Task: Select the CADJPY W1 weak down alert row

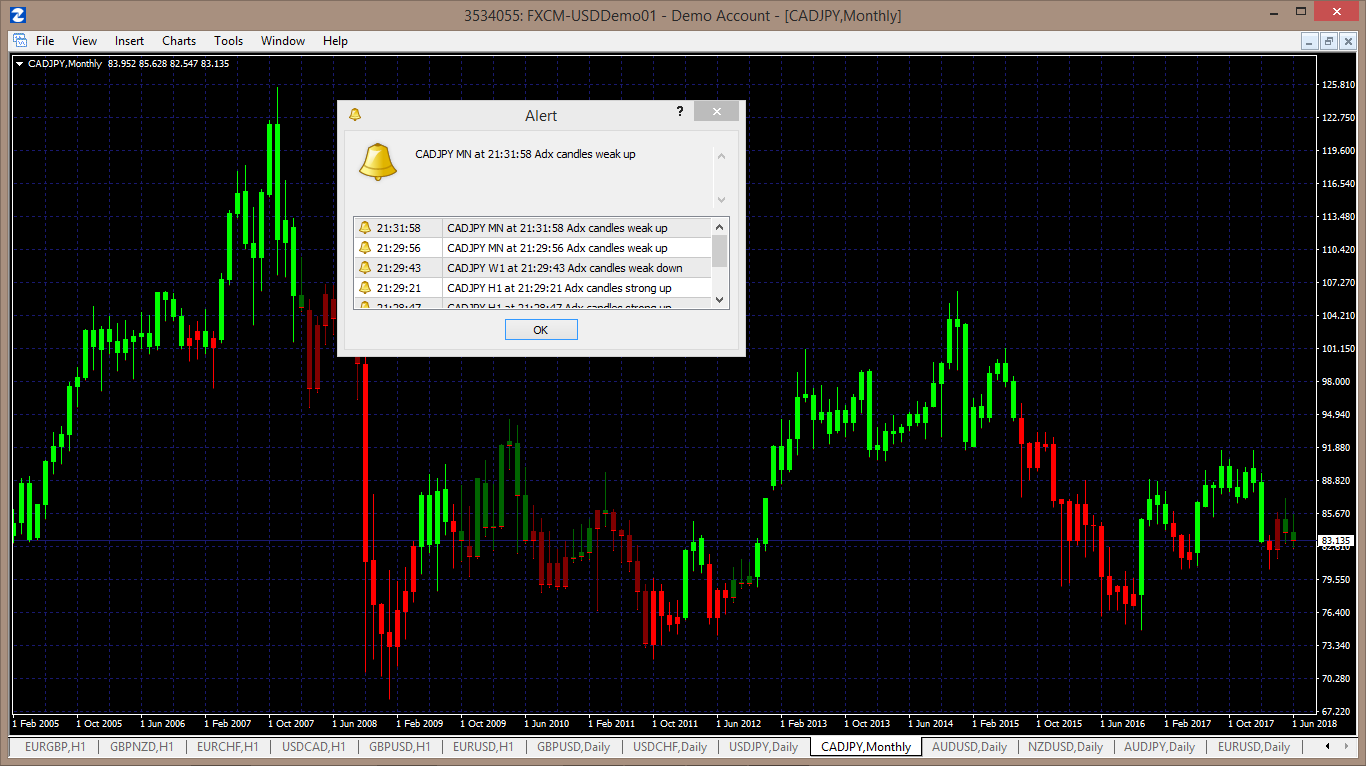Action: [533, 268]
